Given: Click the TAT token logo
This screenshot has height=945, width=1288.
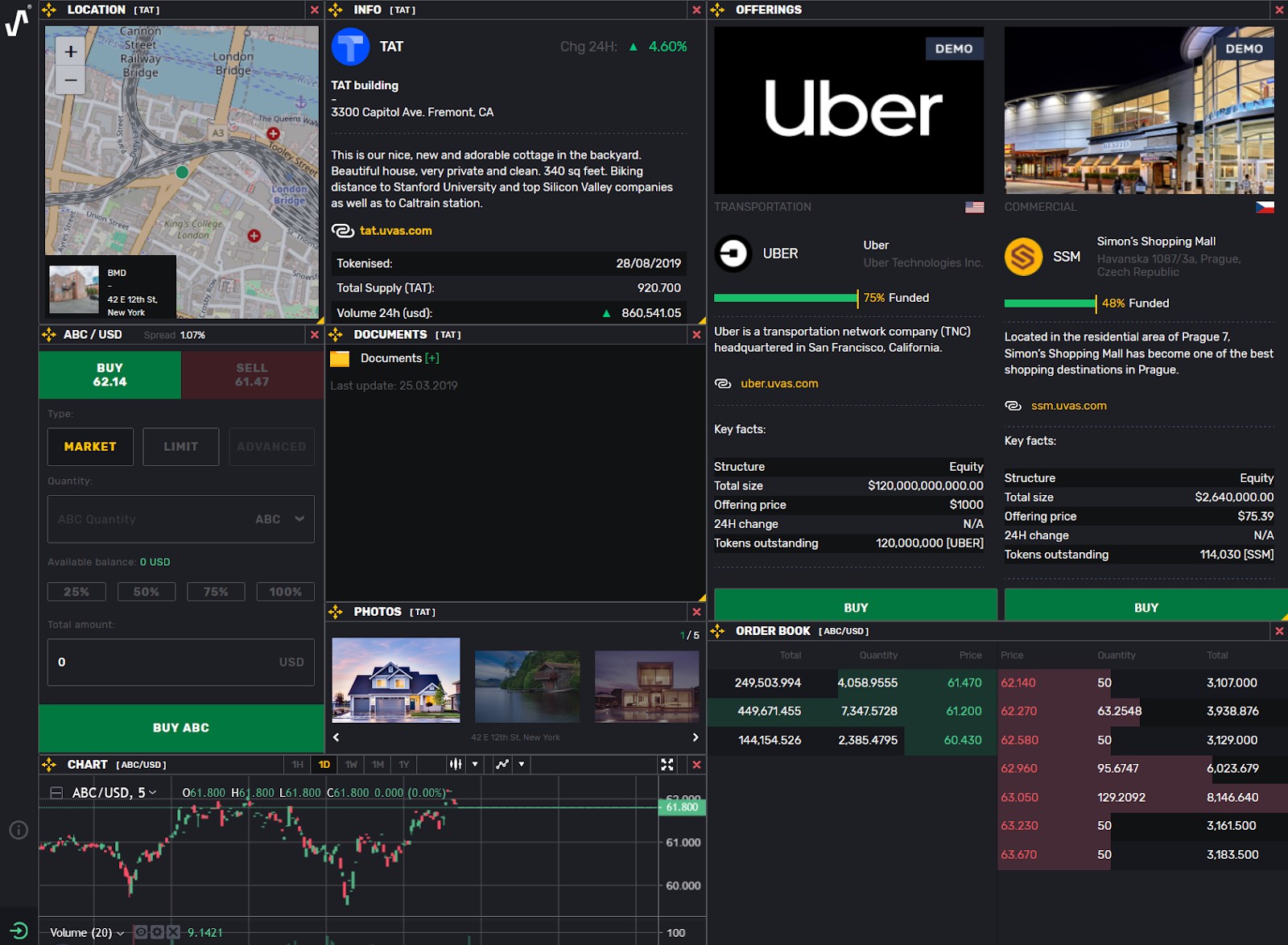Looking at the screenshot, I should click(x=350, y=47).
